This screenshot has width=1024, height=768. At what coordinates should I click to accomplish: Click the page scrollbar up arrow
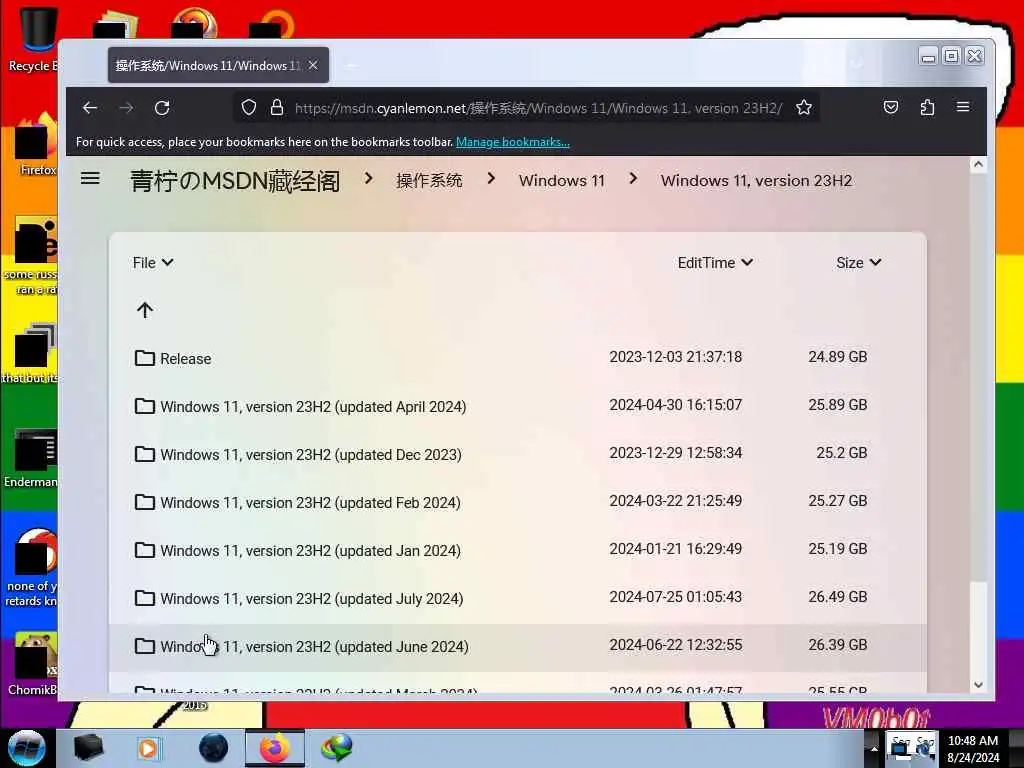[978, 165]
